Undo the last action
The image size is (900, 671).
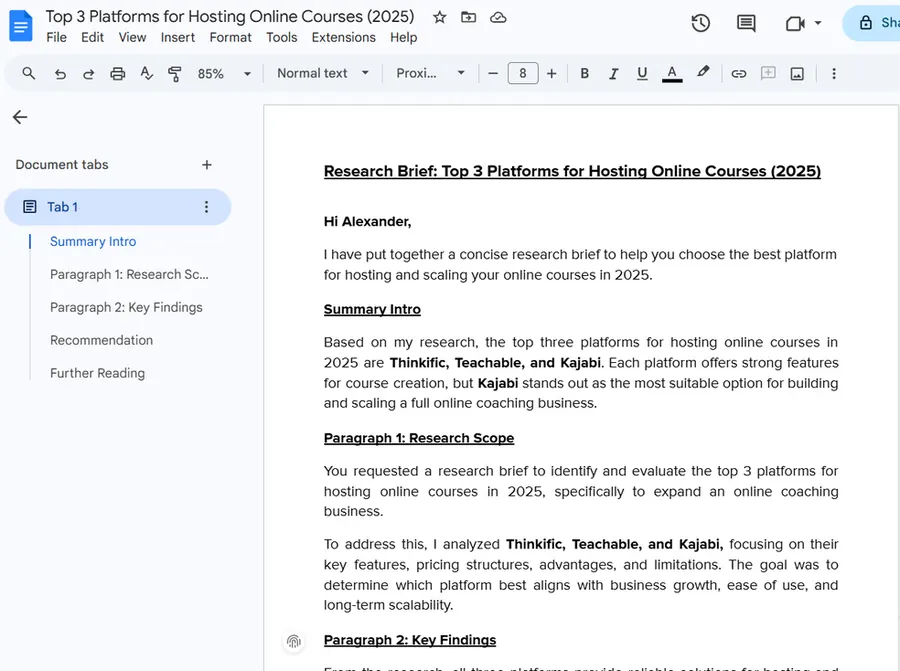(x=60, y=74)
